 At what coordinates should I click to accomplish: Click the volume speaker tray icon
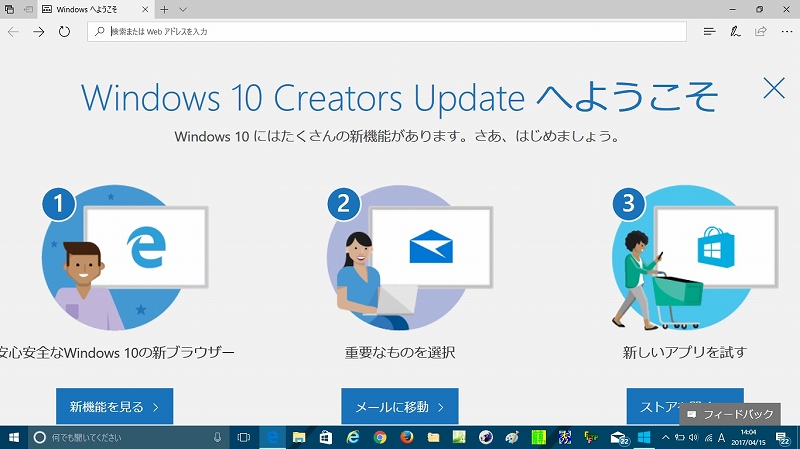point(693,437)
